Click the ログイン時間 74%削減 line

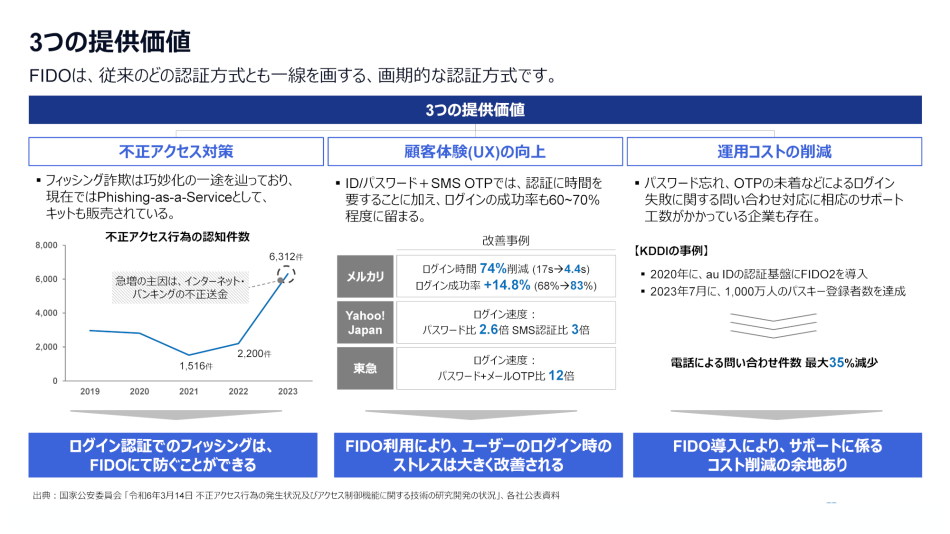[506, 269]
